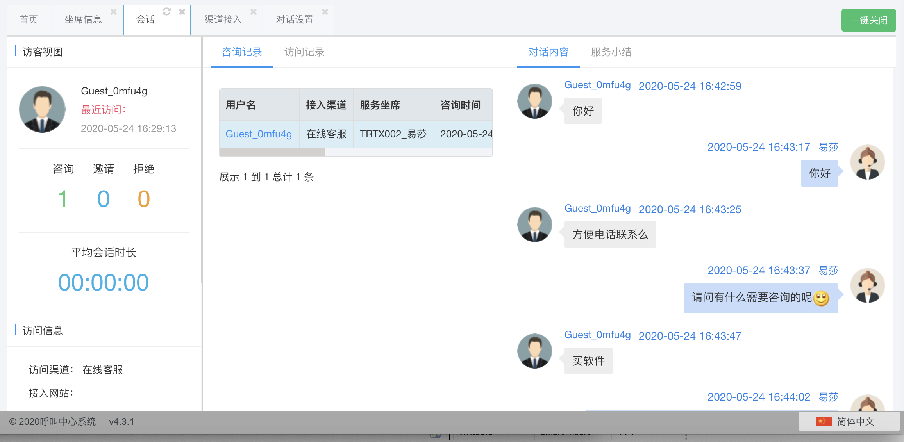Switch to the 首页 tab
The height and width of the screenshot is (442, 904).
(28, 19)
